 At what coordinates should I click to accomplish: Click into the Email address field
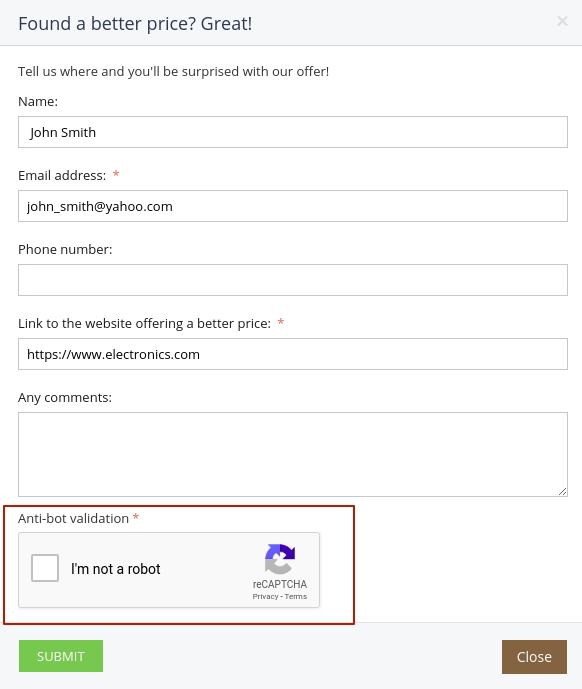293,206
